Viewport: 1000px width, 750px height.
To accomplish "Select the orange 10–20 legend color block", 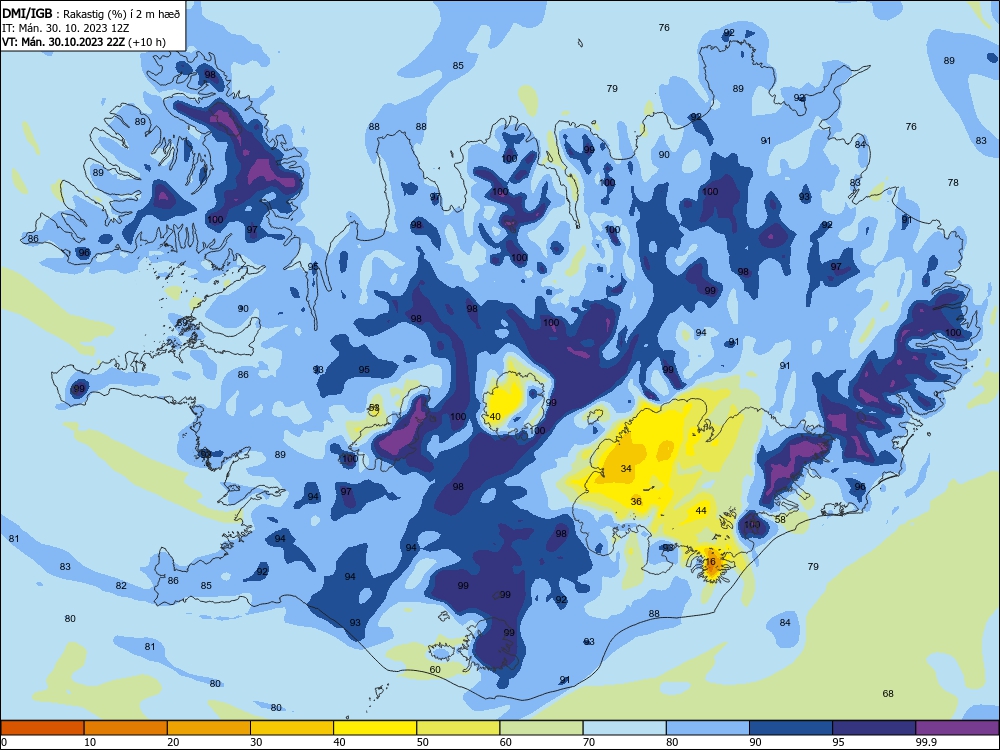I will 126,728.
